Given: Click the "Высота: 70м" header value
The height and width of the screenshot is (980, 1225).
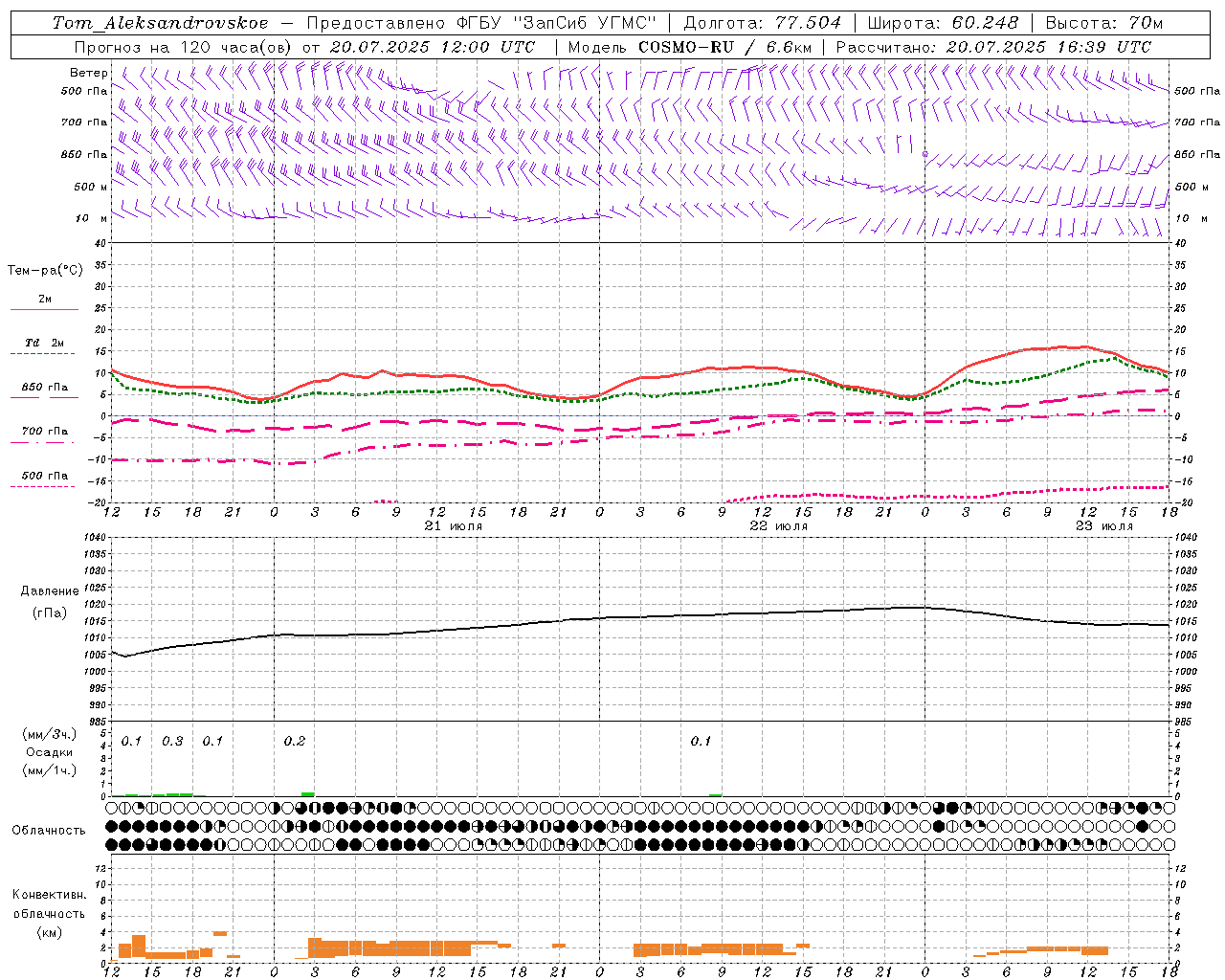Looking at the screenshot, I should click(x=1104, y=23).
